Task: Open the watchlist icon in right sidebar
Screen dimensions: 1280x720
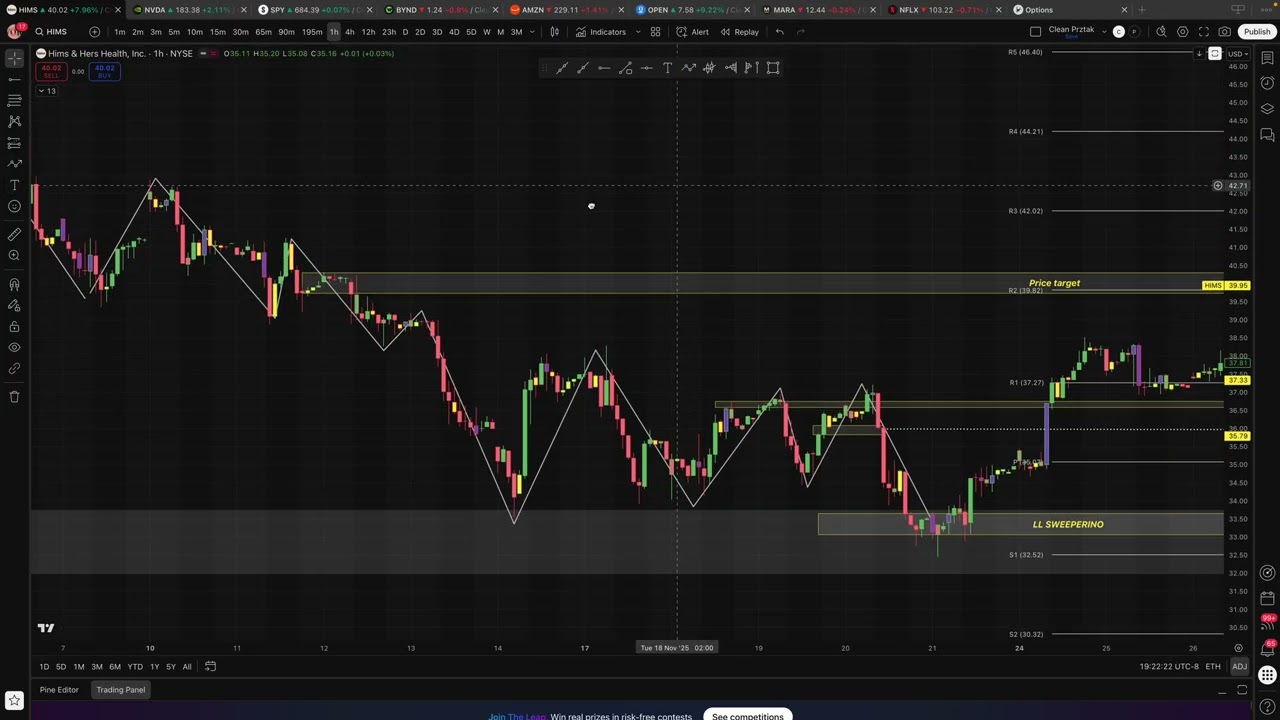Action: click(1267, 58)
